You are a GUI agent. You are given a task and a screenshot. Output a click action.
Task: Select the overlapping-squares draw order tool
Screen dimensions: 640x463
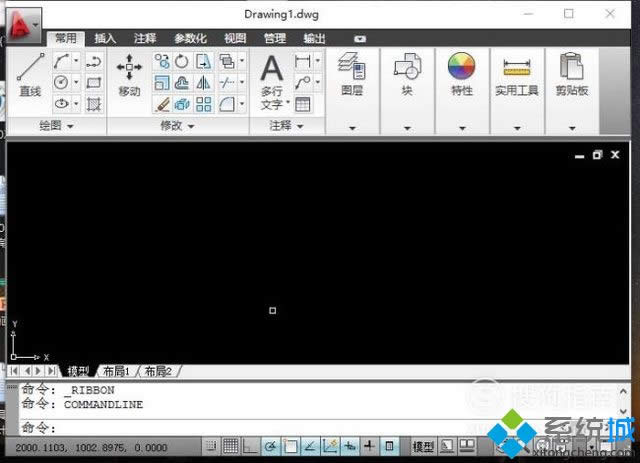click(227, 61)
